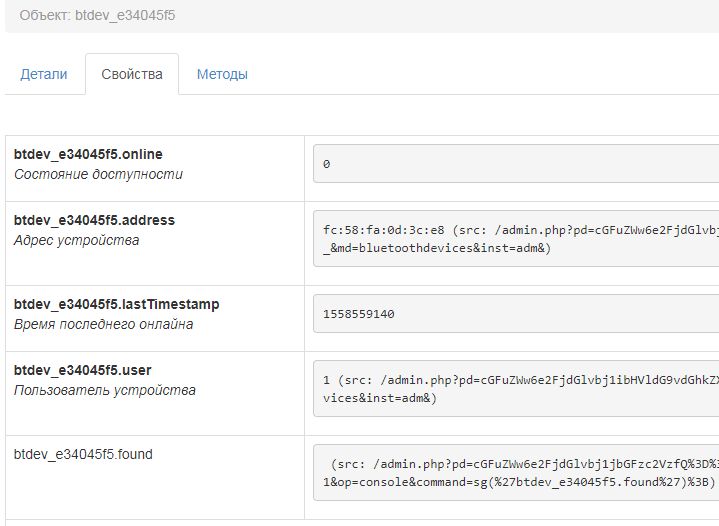Viewport: 719px width, 526px height.
Task: Click the btdev_e34045f5.address property name
Action: click(94, 220)
